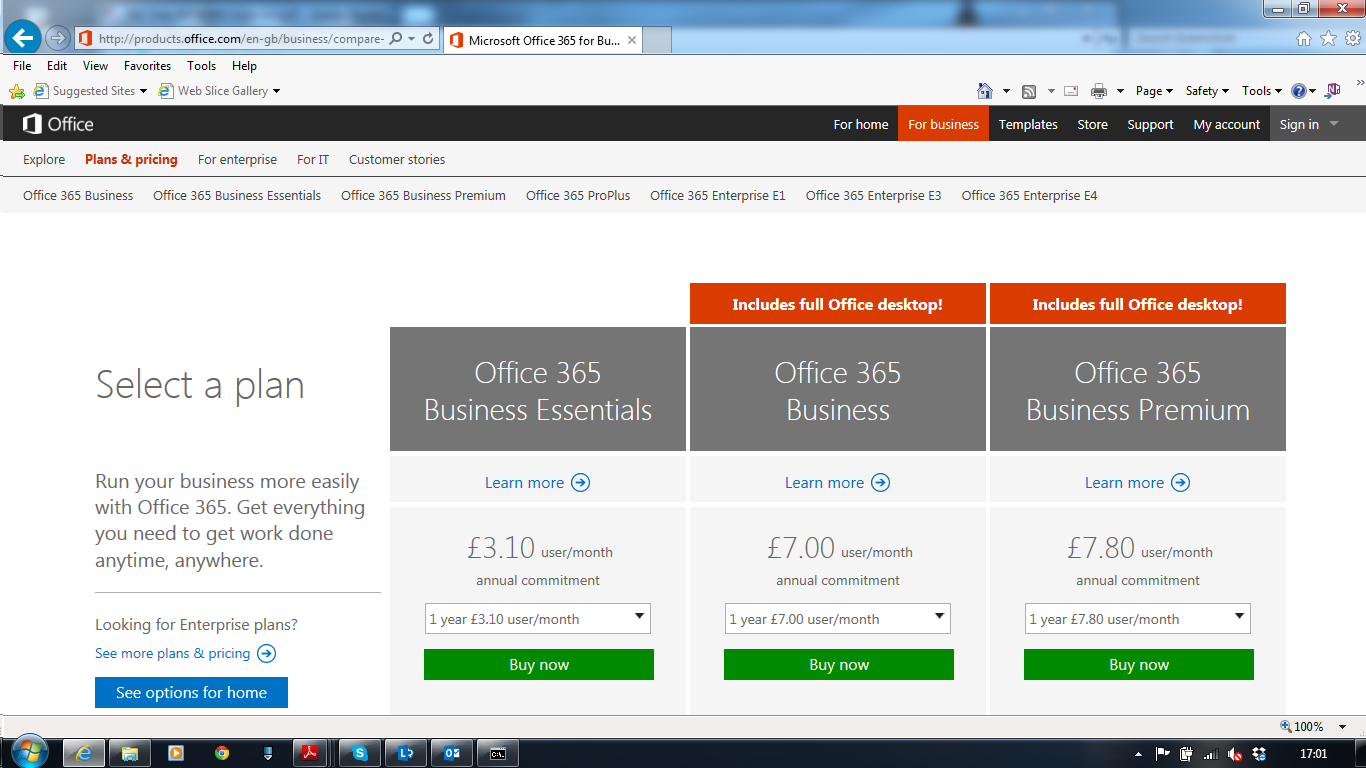Open Windows Explorer from the taskbar
The width and height of the screenshot is (1366, 768).
click(x=130, y=753)
